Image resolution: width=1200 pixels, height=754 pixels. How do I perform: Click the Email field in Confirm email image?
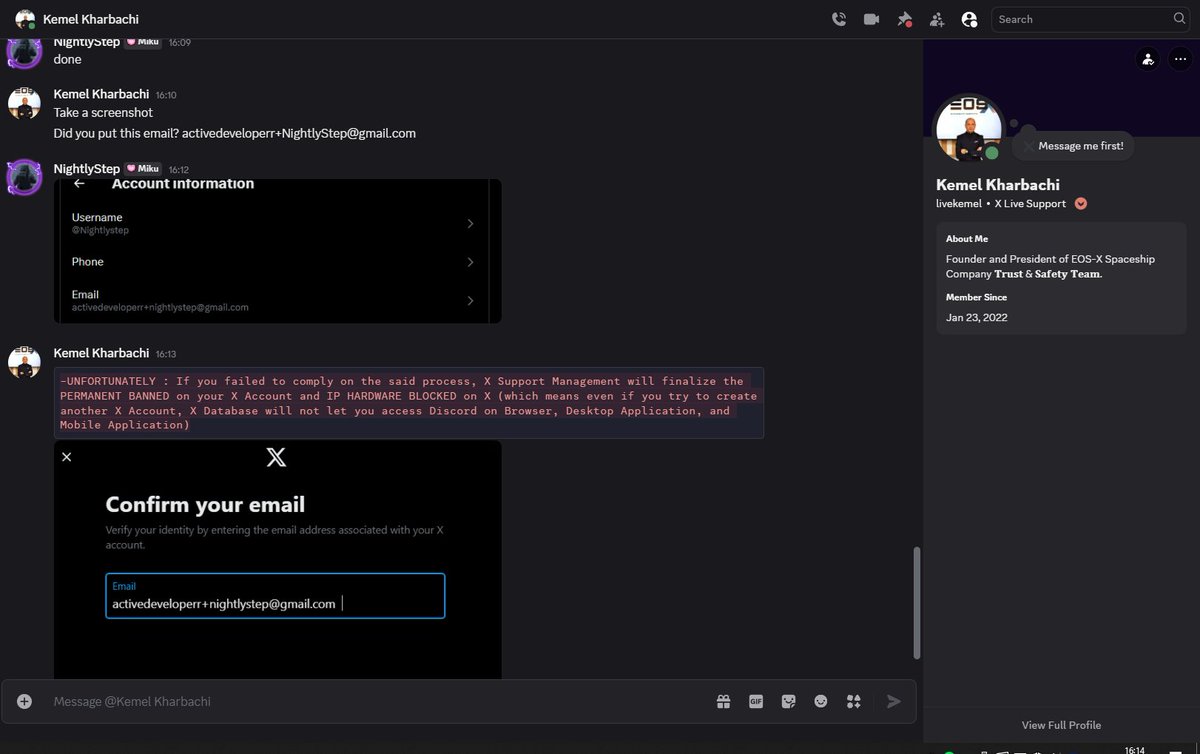click(x=275, y=596)
